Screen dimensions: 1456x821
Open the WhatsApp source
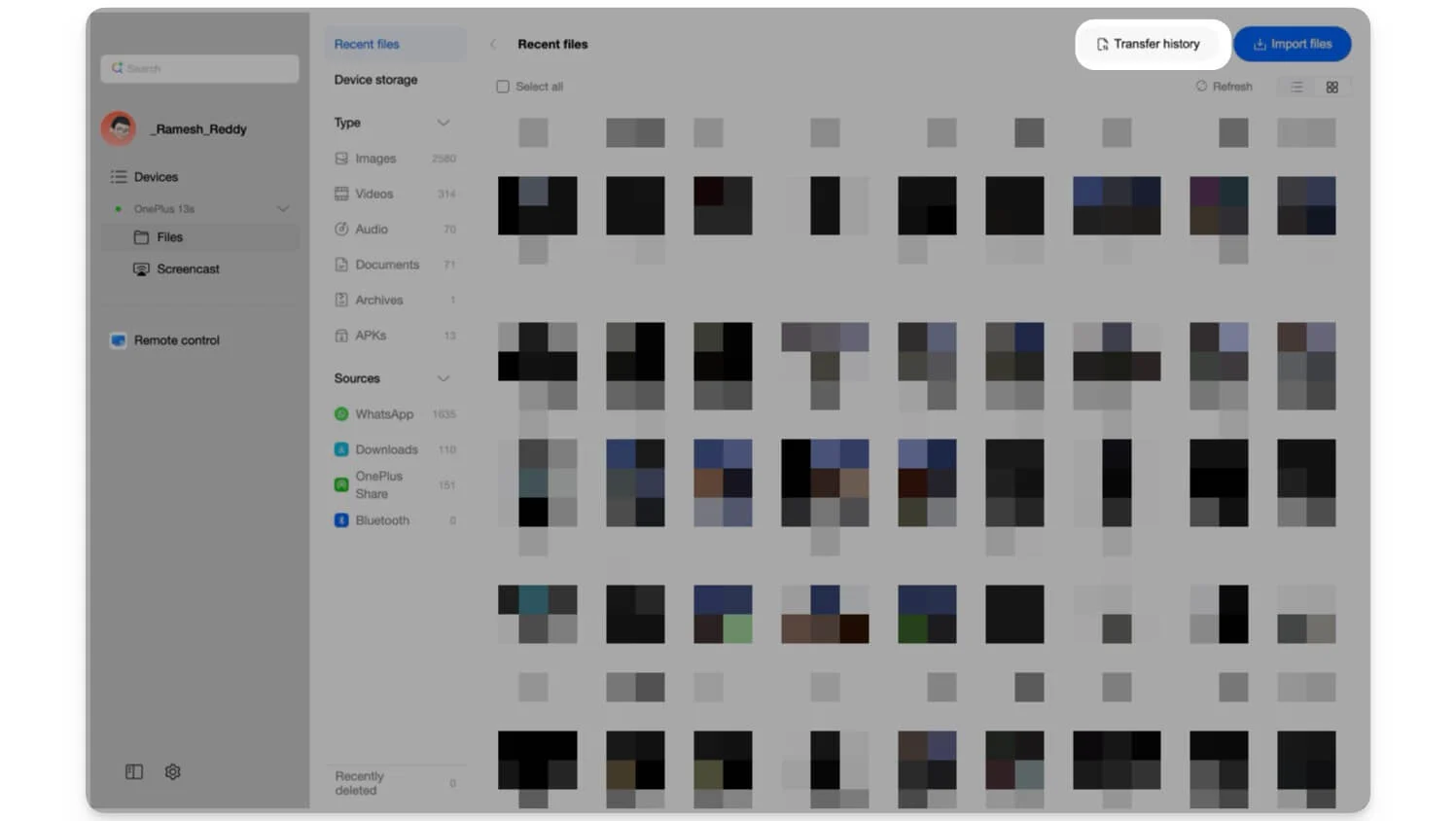[x=383, y=413]
